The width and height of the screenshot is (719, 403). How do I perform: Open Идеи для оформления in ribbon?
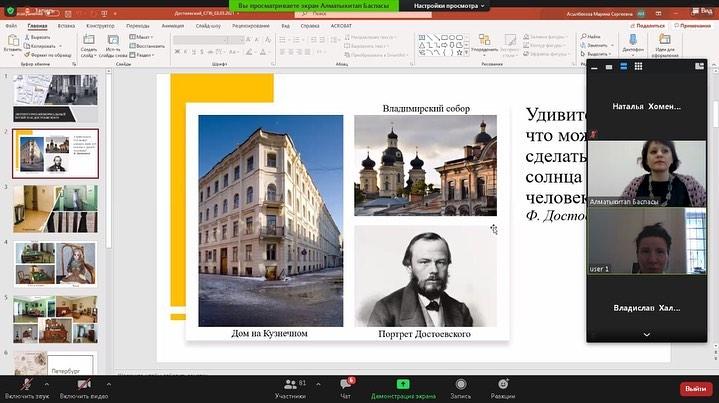point(665,44)
